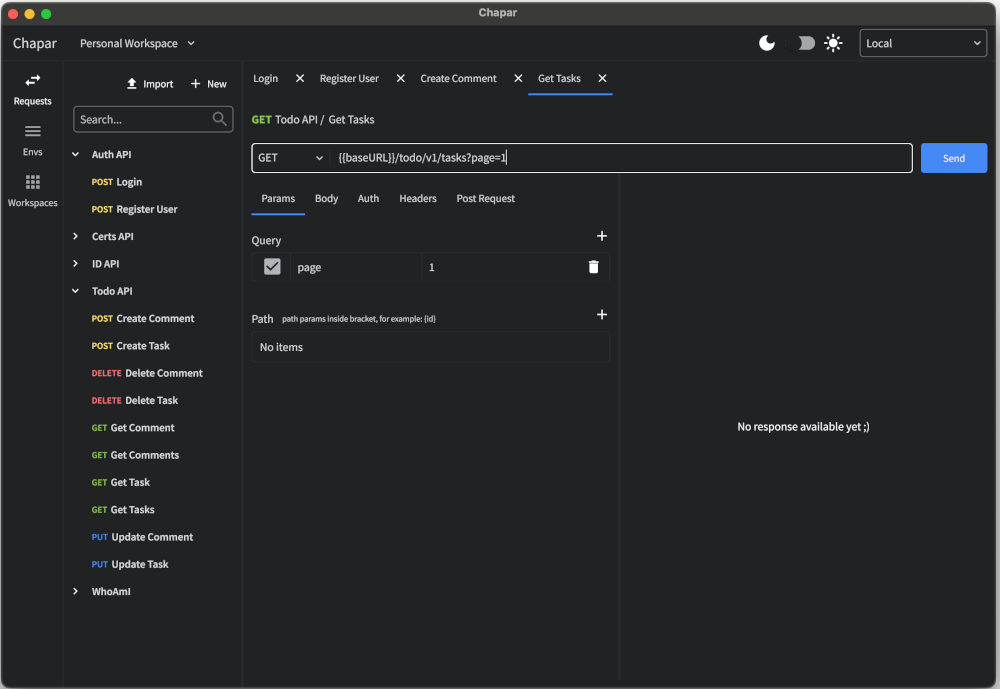This screenshot has width=1000, height=689.
Task: Open the Local environment dropdown
Action: (x=923, y=43)
